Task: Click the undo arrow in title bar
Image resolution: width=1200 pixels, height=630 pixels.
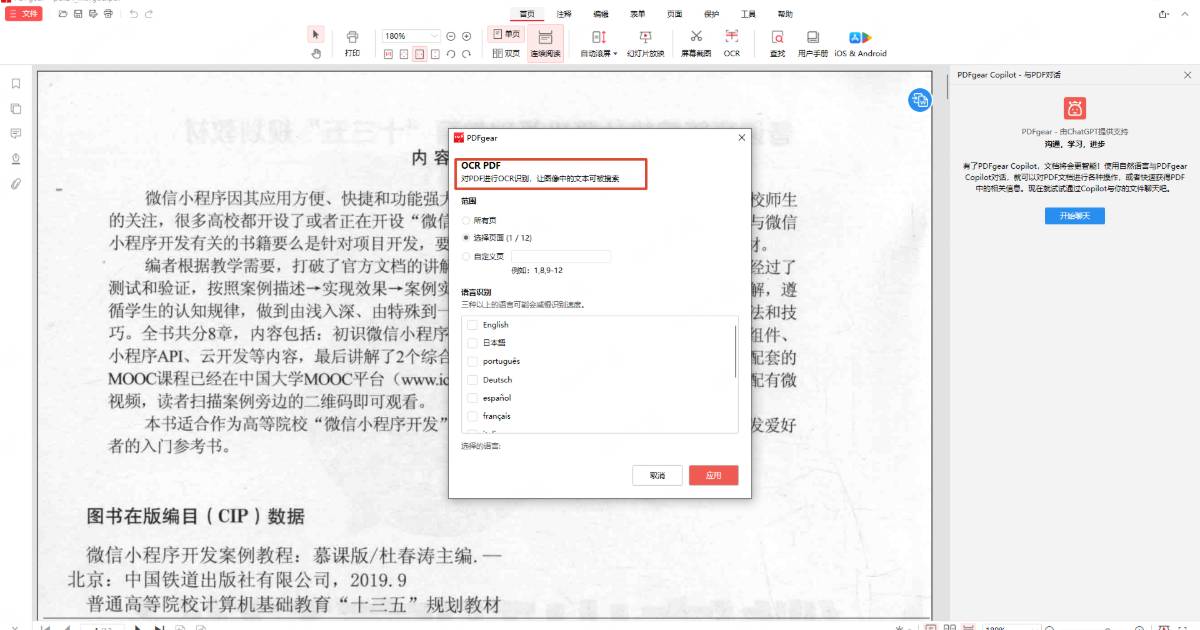Action: point(134,14)
